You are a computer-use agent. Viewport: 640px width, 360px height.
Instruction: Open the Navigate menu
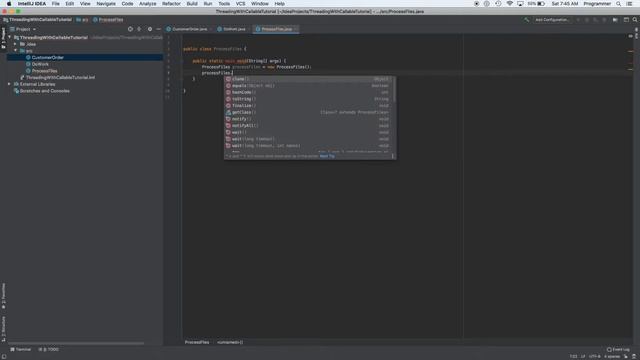(x=106, y=4)
